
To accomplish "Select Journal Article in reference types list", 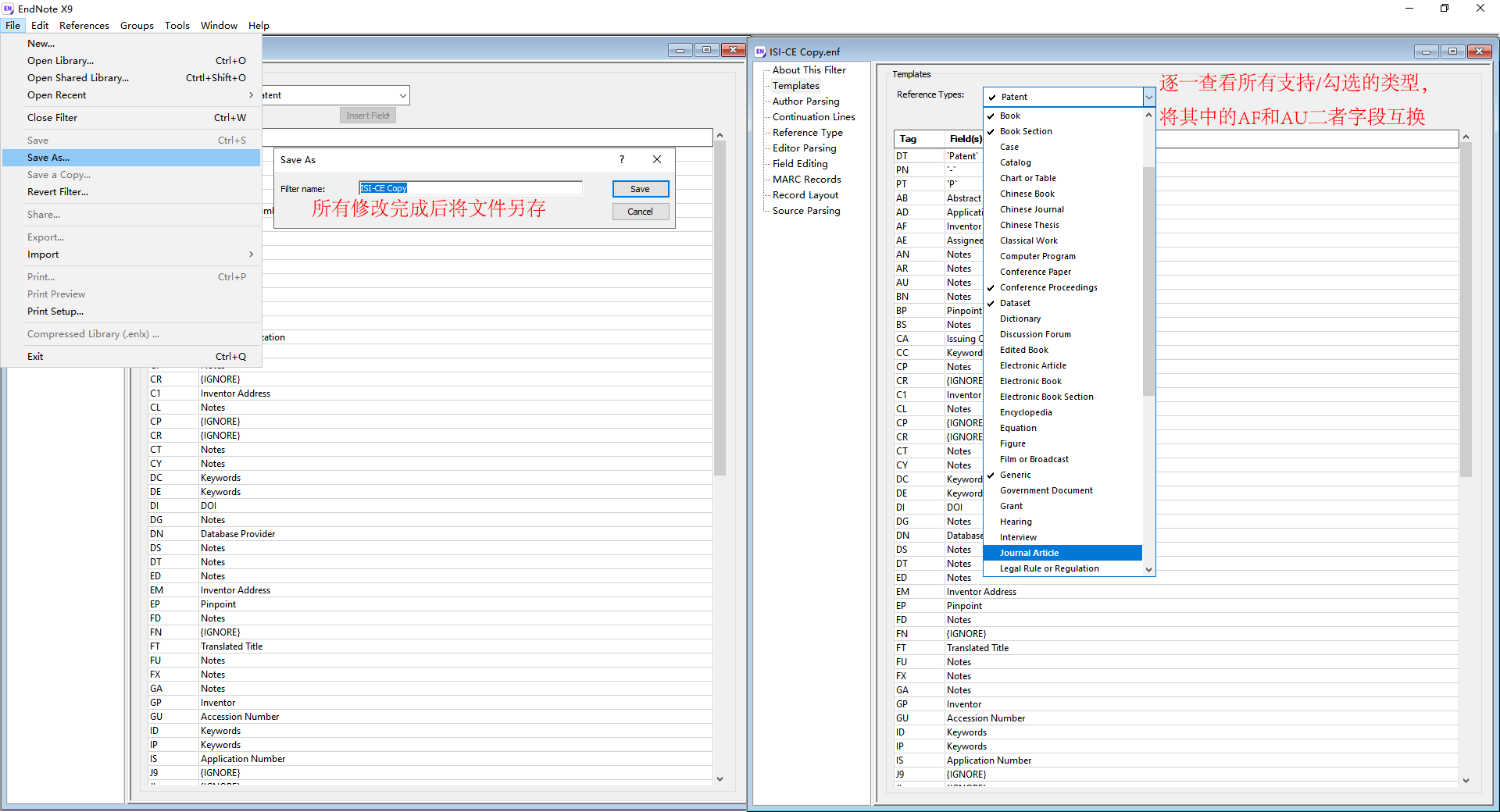I will pos(1062,553).
